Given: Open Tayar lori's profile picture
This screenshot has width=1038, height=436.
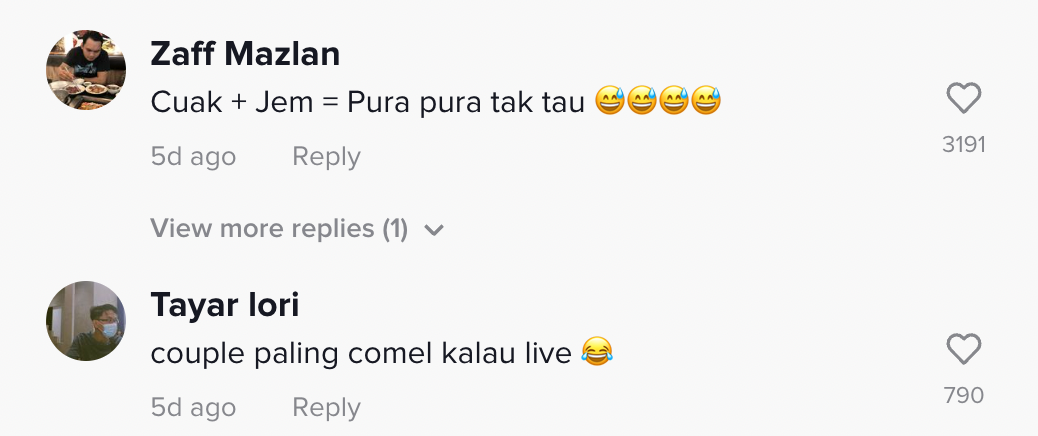Looking at the screenshot, I should 86,320.
